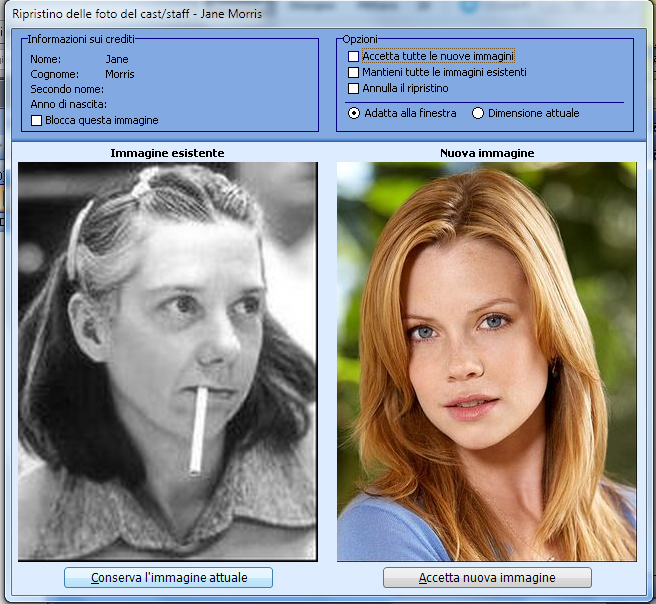
Task: Click the Immagine esistente heading
Action: click(x=167, y=153)
